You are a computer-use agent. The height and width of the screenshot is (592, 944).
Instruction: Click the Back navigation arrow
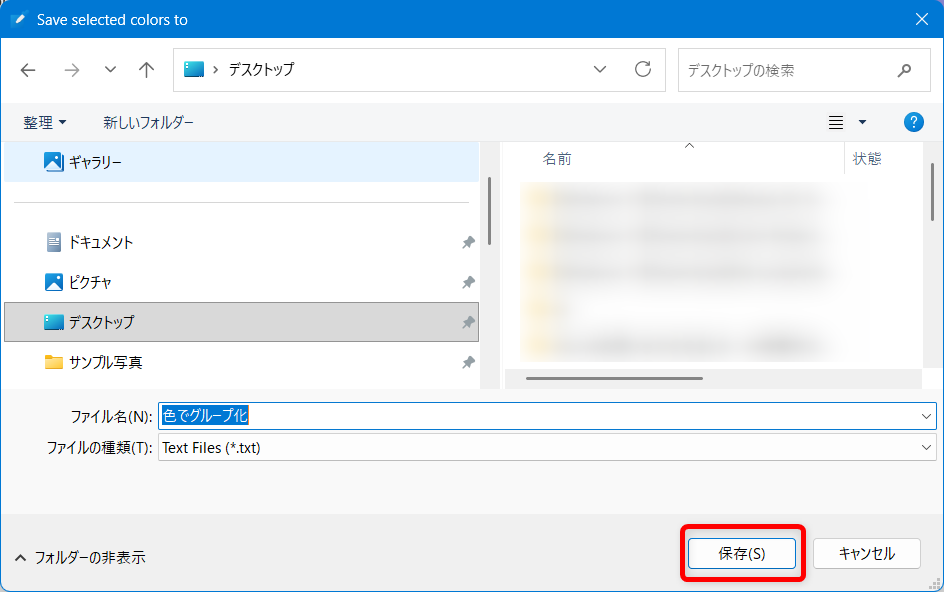tap(28, 70)
